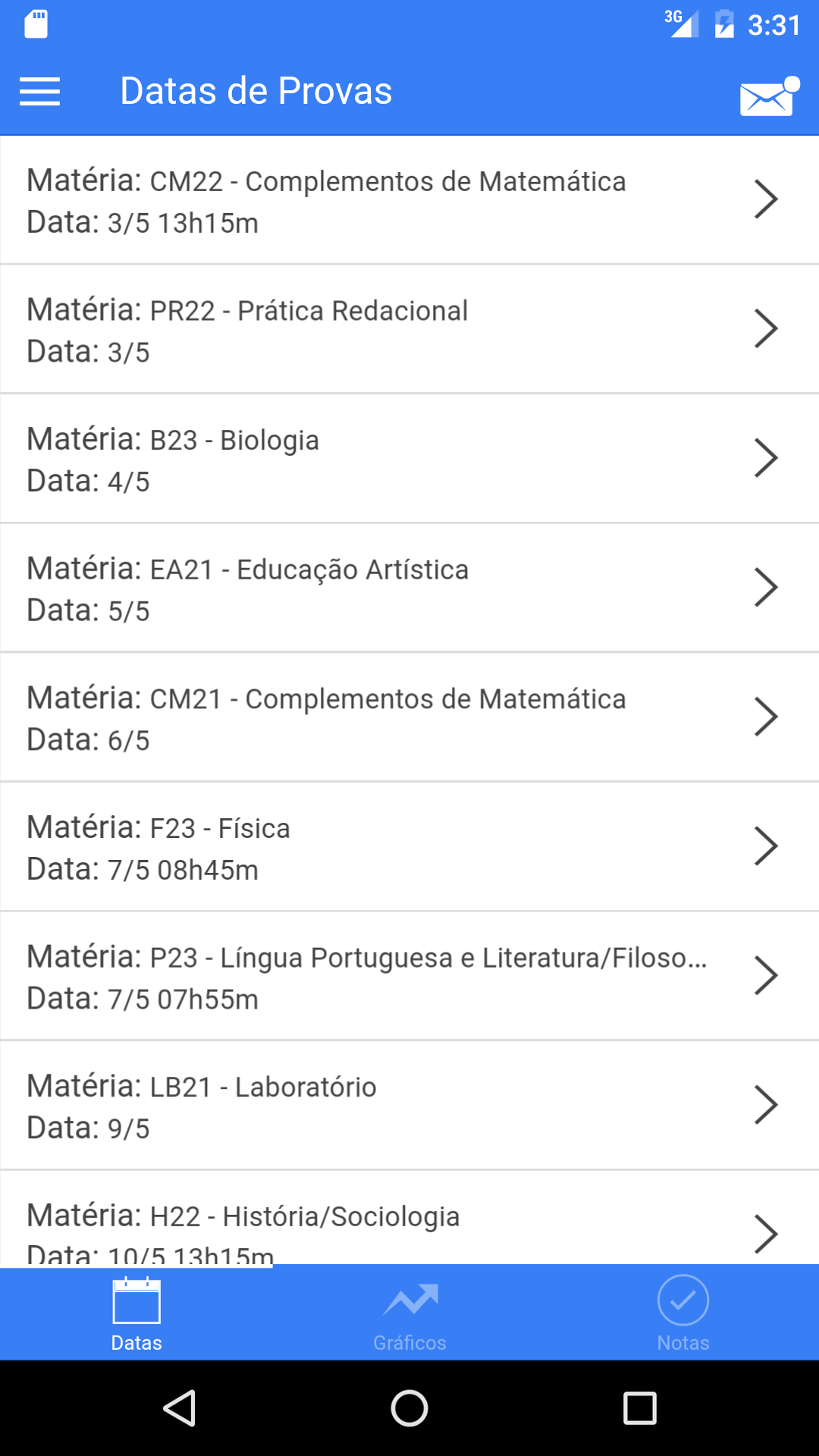Image resolution: width=819 pixels, height=1456 pixels.
Task: Tap the Gráficos chart icon
Action: (410, 1300)
